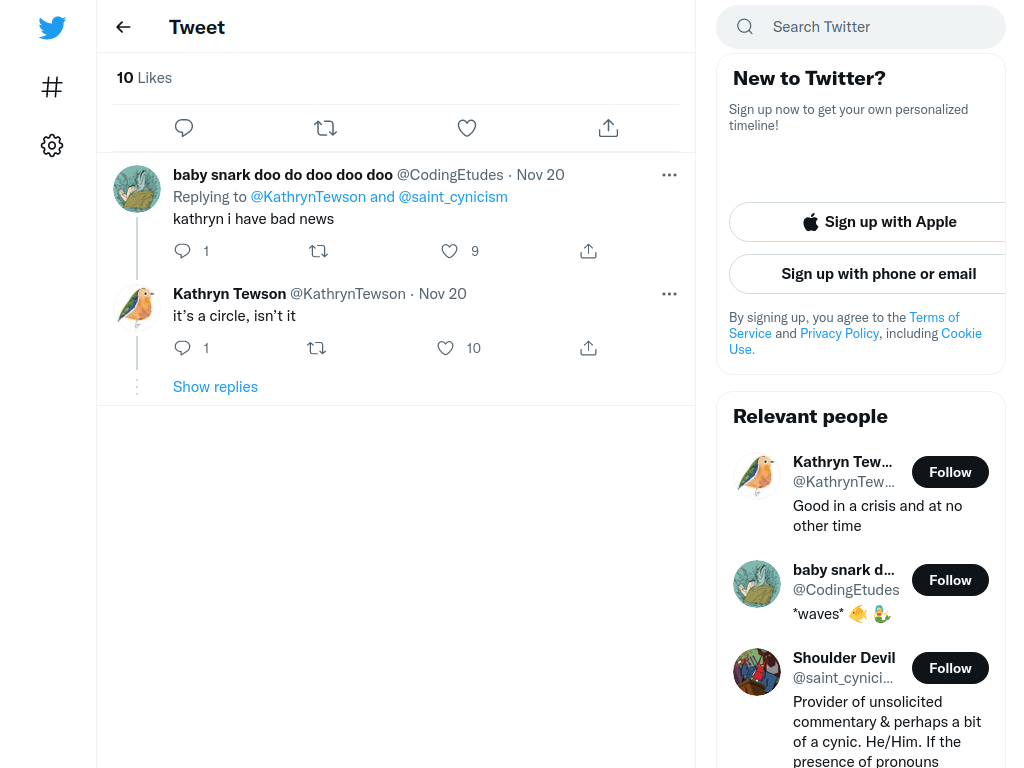This screenshot has width=1024, height=768.
Task: Expand the thread with Show replies
Action: [x=216, y=387]
